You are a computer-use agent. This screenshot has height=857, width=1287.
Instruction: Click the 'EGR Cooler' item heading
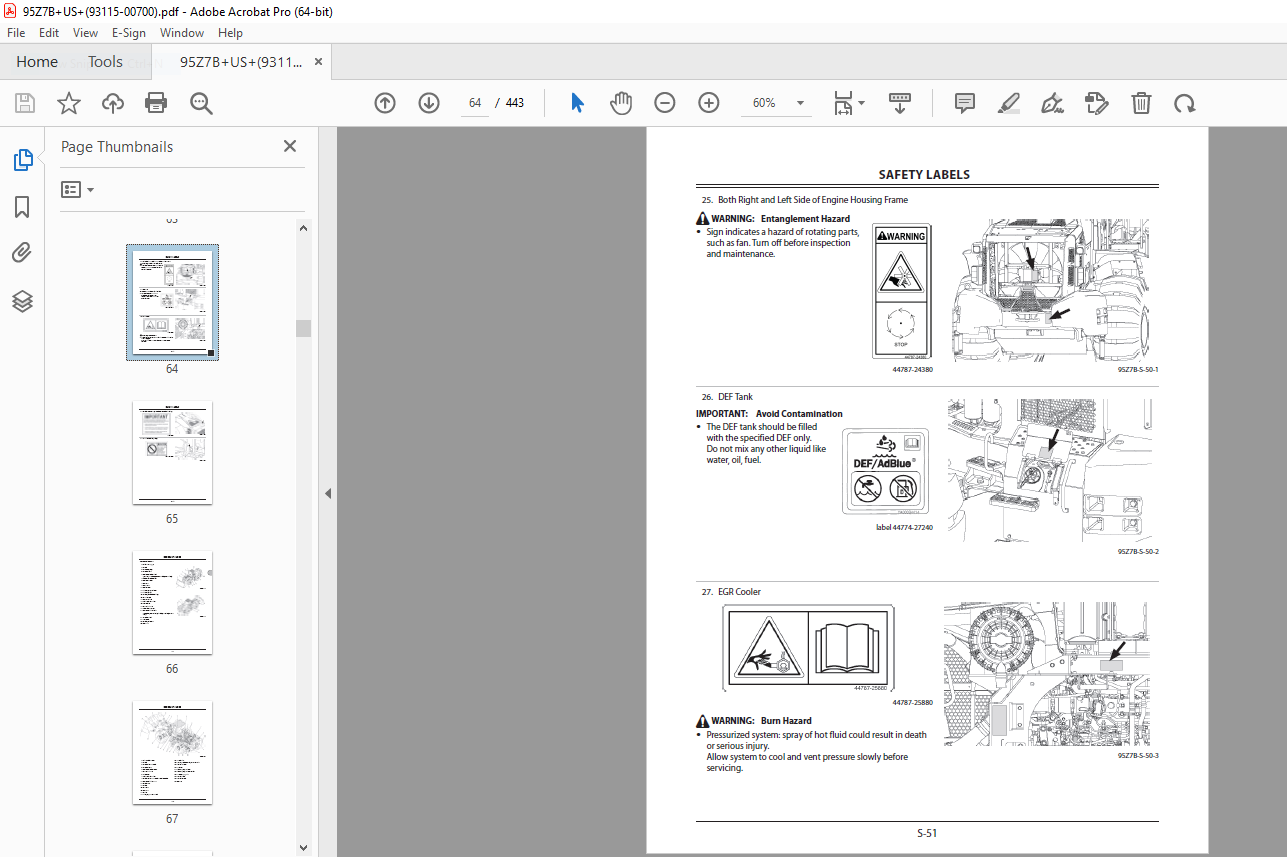pos(739,592)
